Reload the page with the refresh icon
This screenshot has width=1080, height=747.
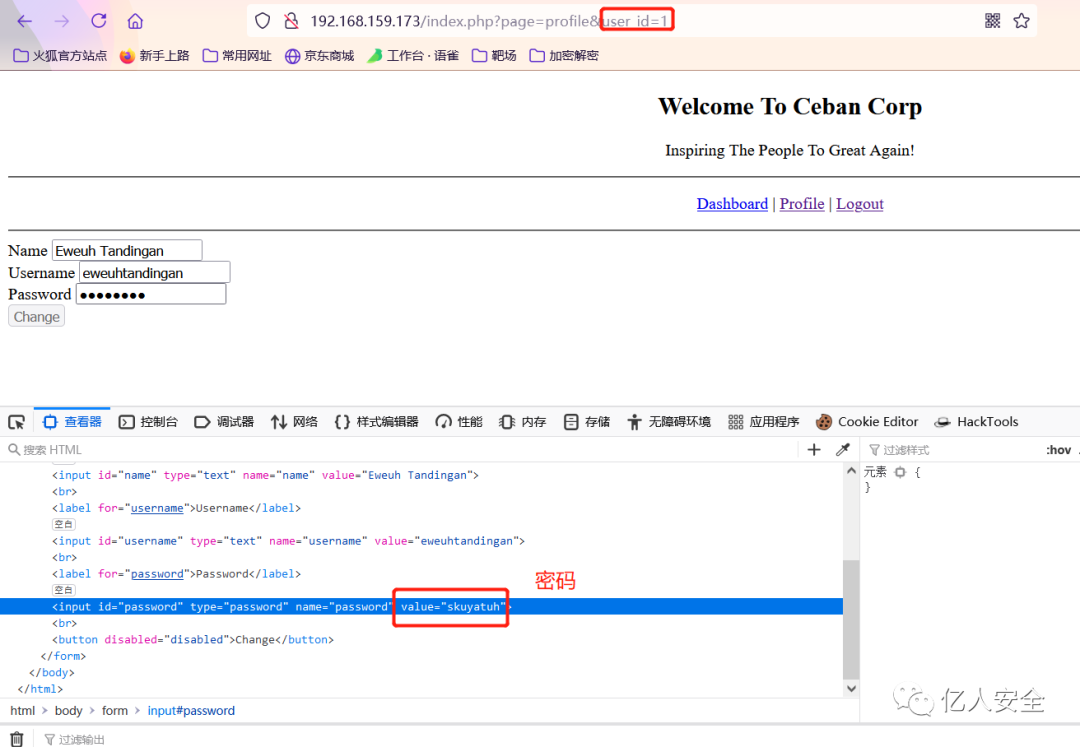tap(98, 21)
